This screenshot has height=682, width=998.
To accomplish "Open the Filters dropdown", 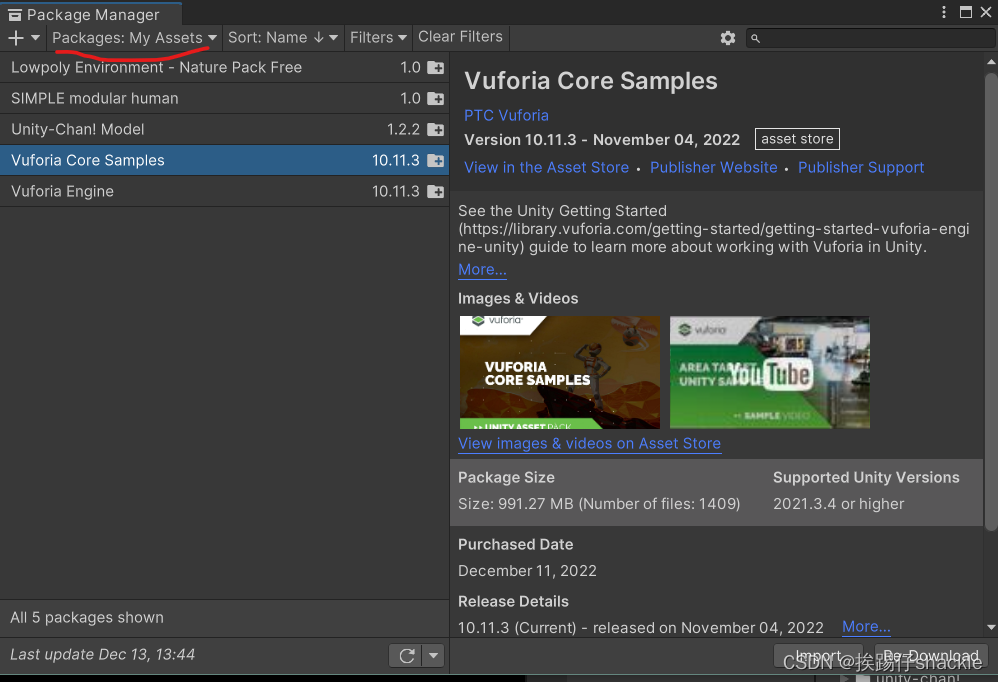I will tap(378, 38).
